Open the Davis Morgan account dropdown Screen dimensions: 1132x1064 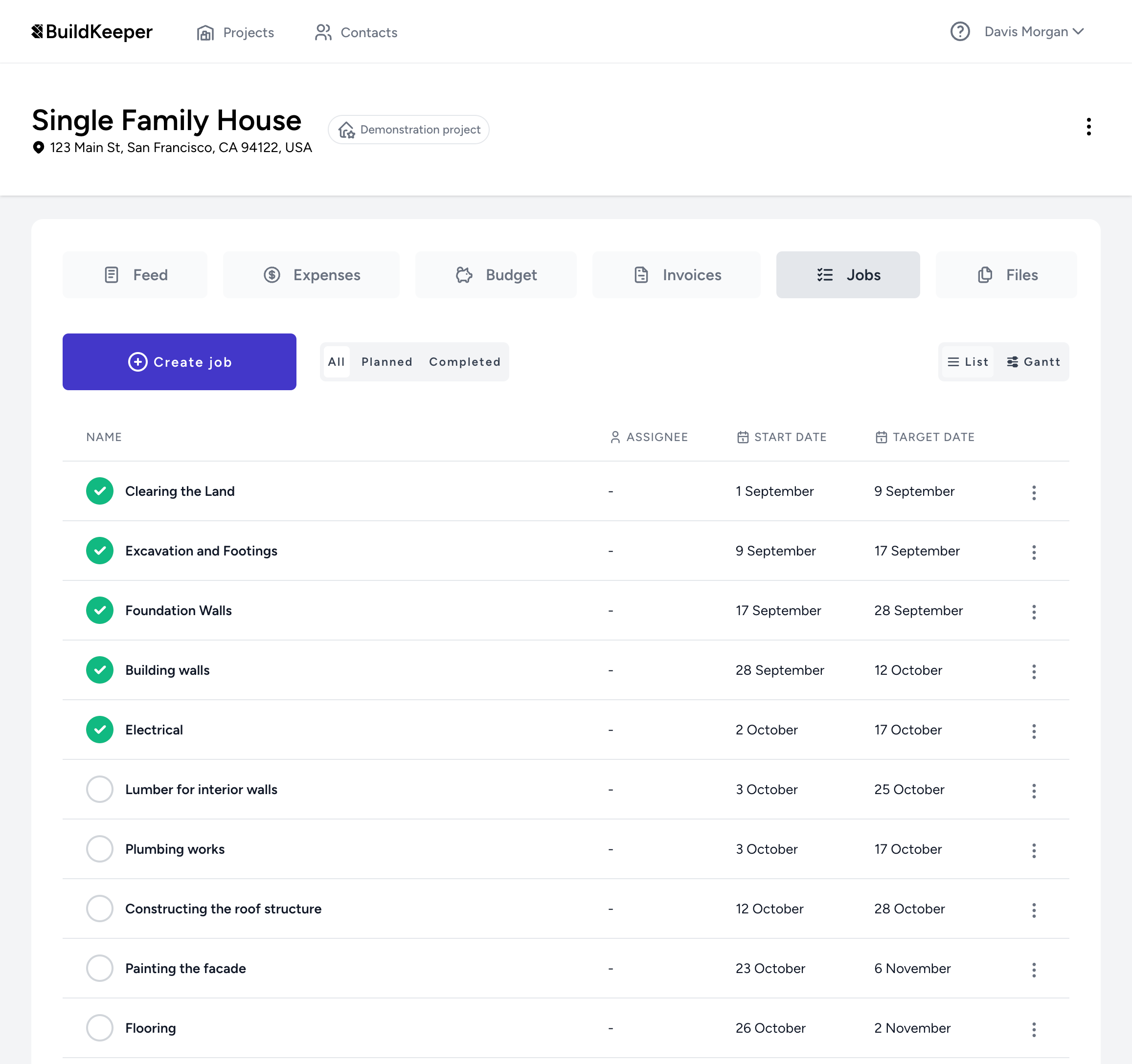tap(1033, 32)
